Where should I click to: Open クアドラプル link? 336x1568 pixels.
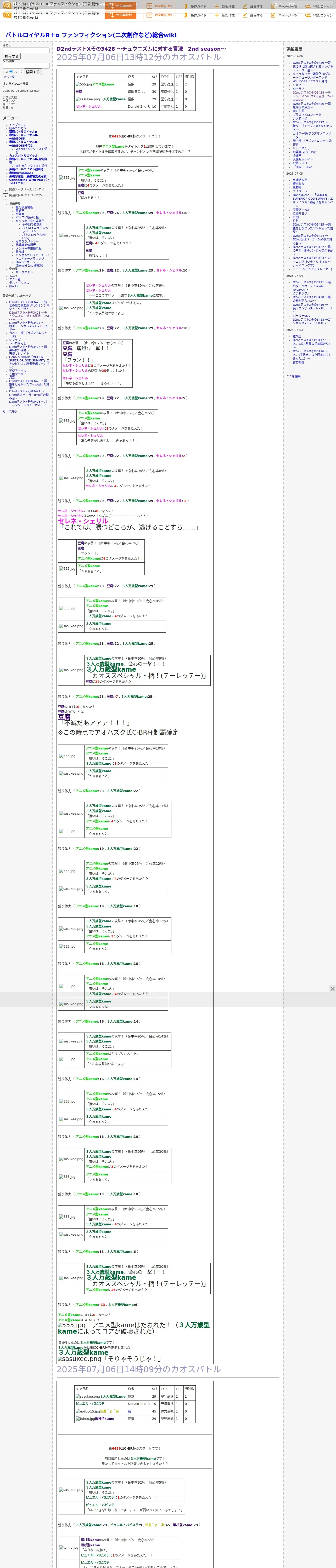pos(301,293)
